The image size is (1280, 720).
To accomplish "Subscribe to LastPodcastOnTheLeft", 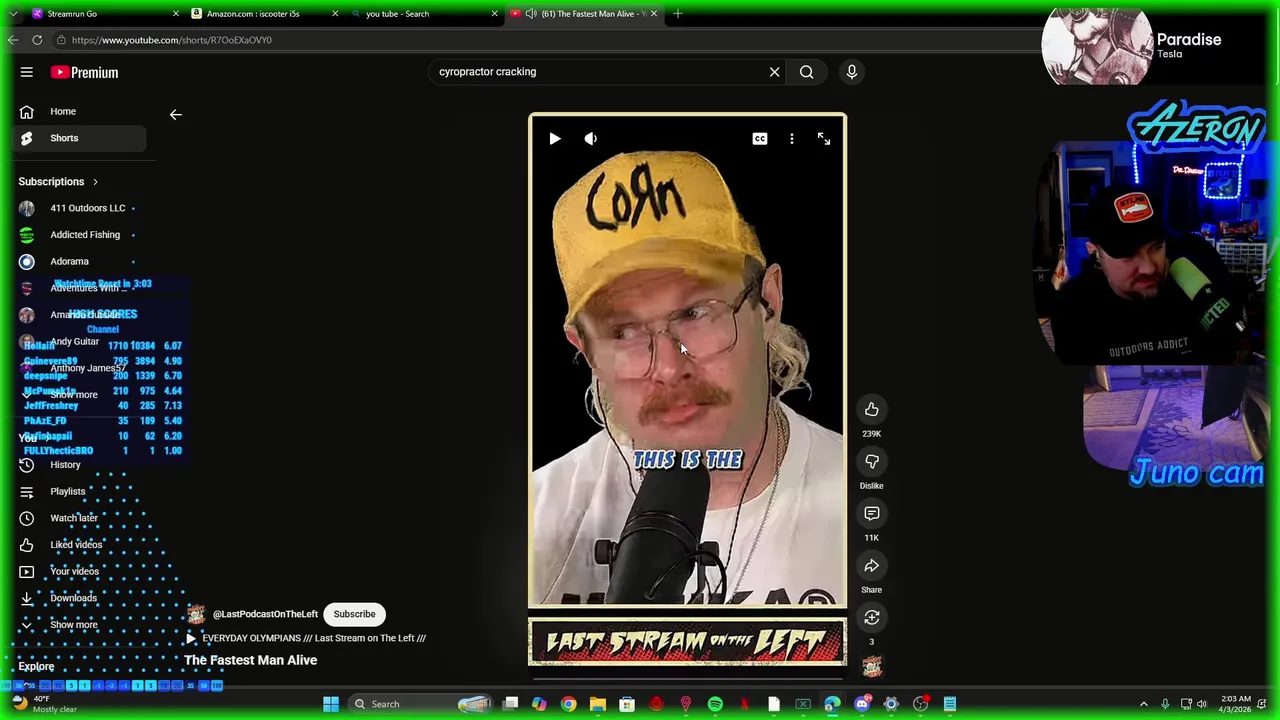I will (355, 614).
